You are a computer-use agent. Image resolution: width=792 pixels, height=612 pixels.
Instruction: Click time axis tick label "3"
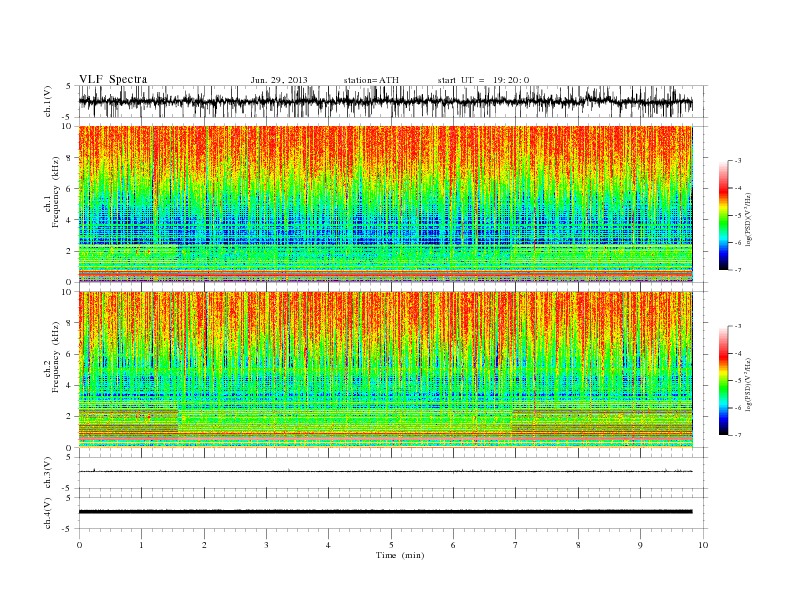click(x=266, y=545)
